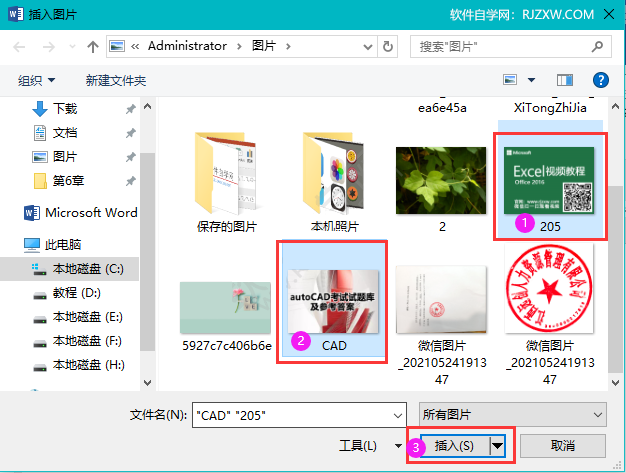The image size is (626, 473).
Task: Open the 工具(L) menu
Action: pyautogui.click(x=370, y=445)
